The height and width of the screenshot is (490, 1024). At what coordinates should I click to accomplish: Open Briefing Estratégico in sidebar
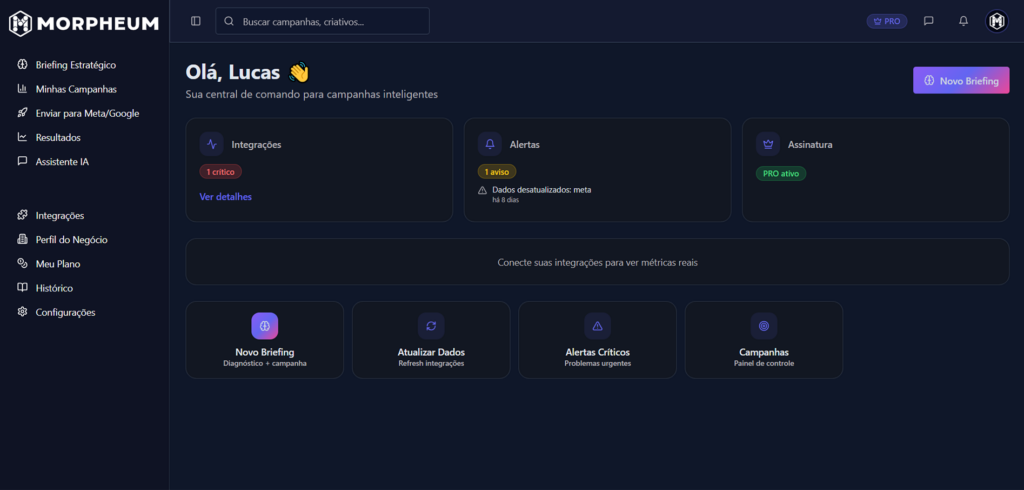tap(75, 65)
